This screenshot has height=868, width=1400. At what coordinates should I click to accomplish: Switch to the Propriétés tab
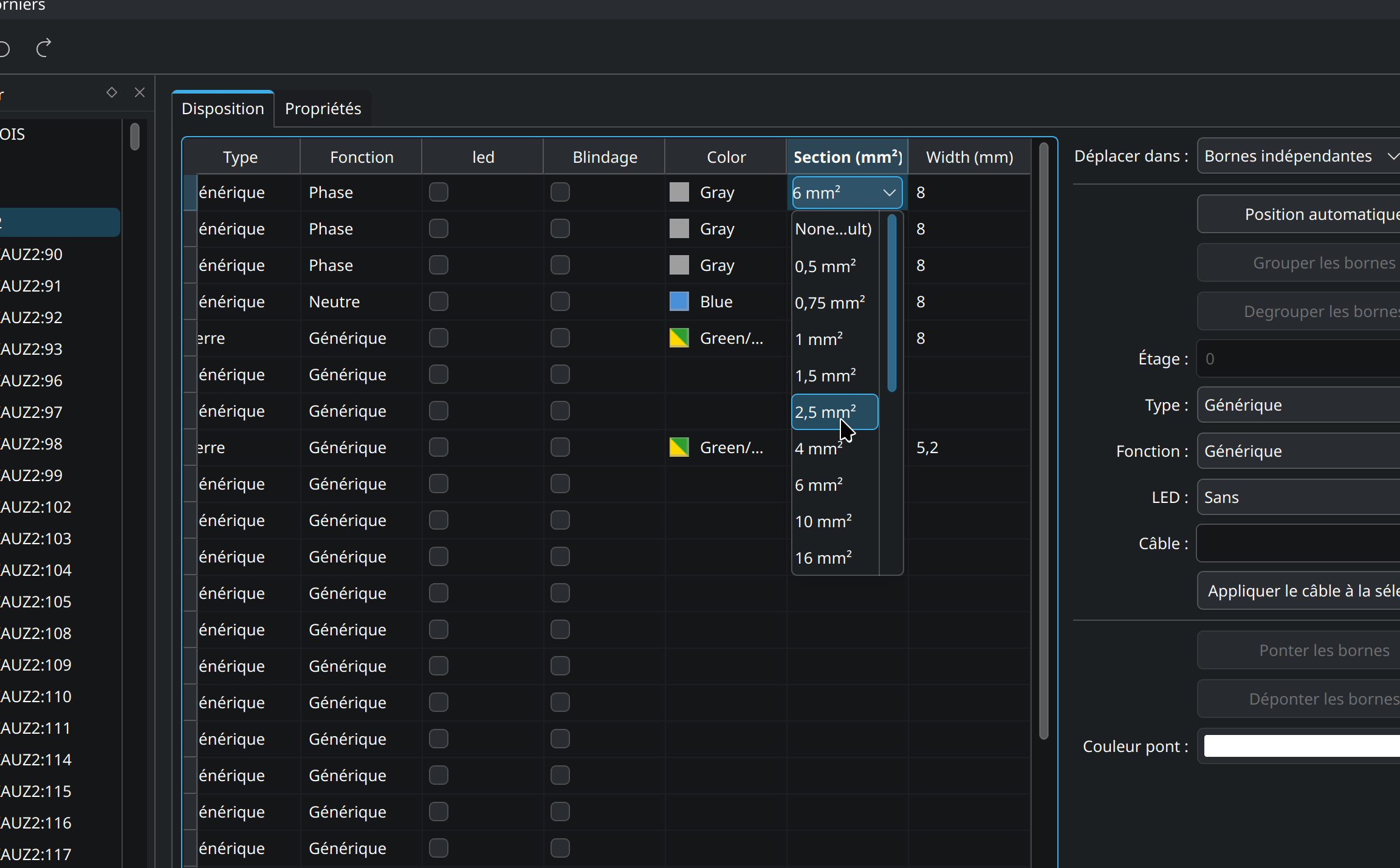pyautogui.click(x=323, y=109)
